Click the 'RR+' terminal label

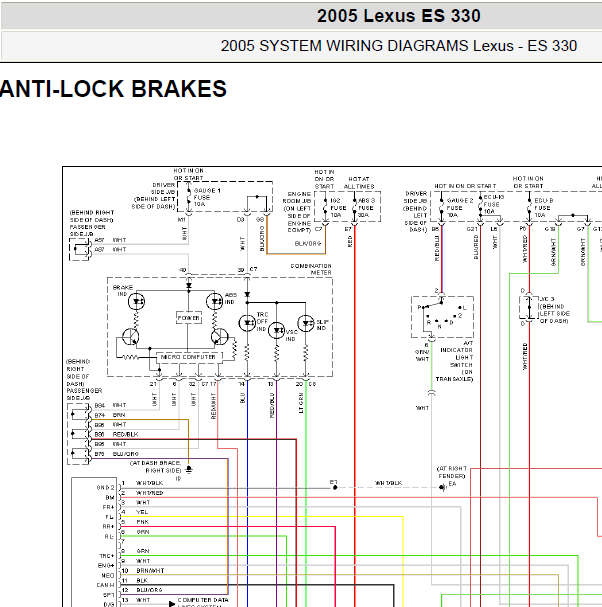[x=108, y=526]
